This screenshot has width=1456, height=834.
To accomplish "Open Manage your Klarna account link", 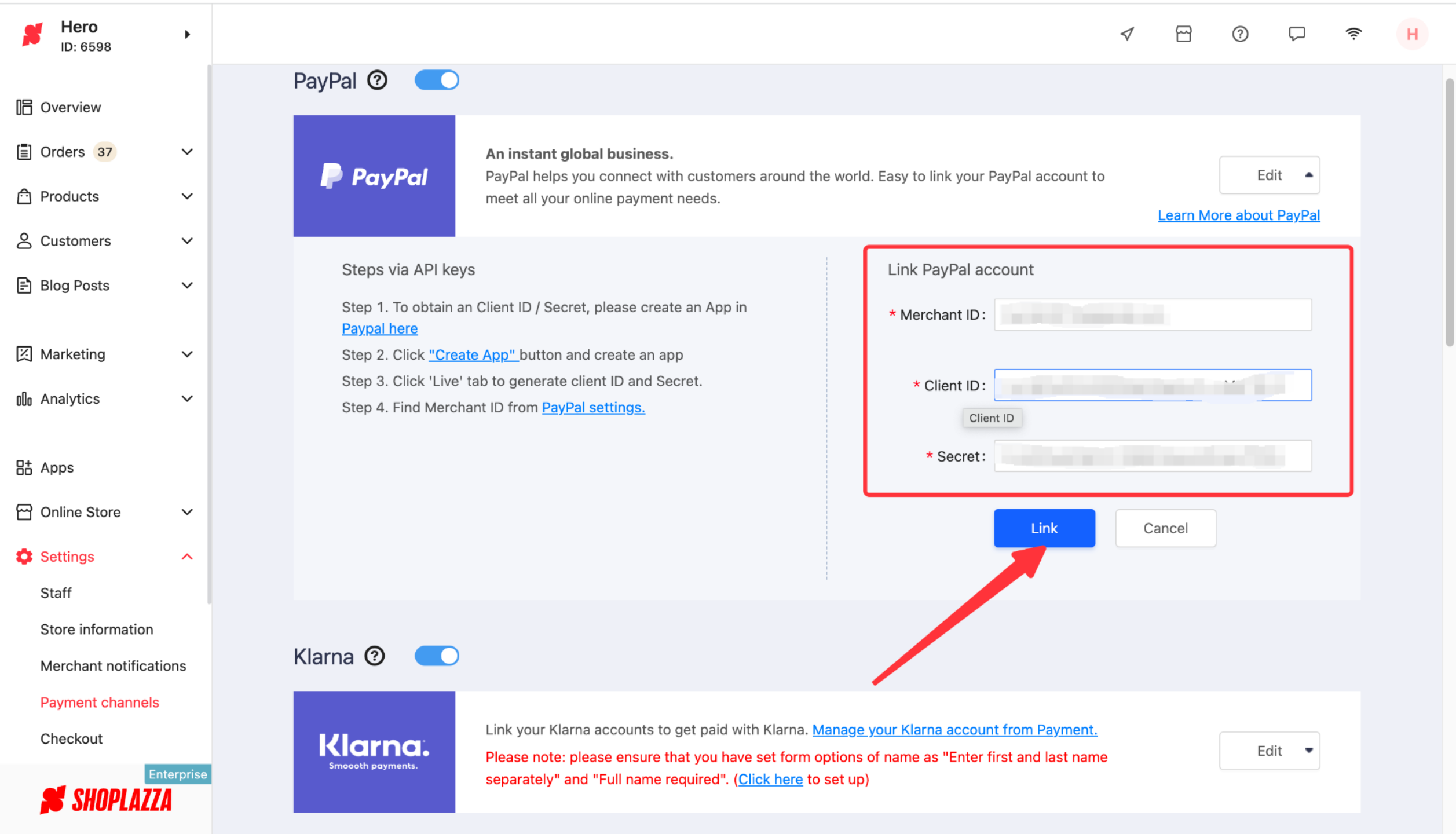I will point(954,730).
